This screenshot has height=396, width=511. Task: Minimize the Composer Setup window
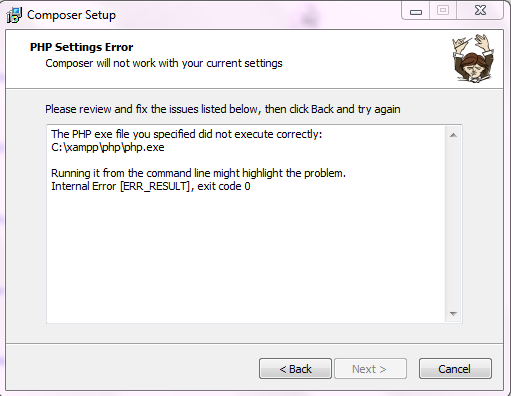(416, 11)
